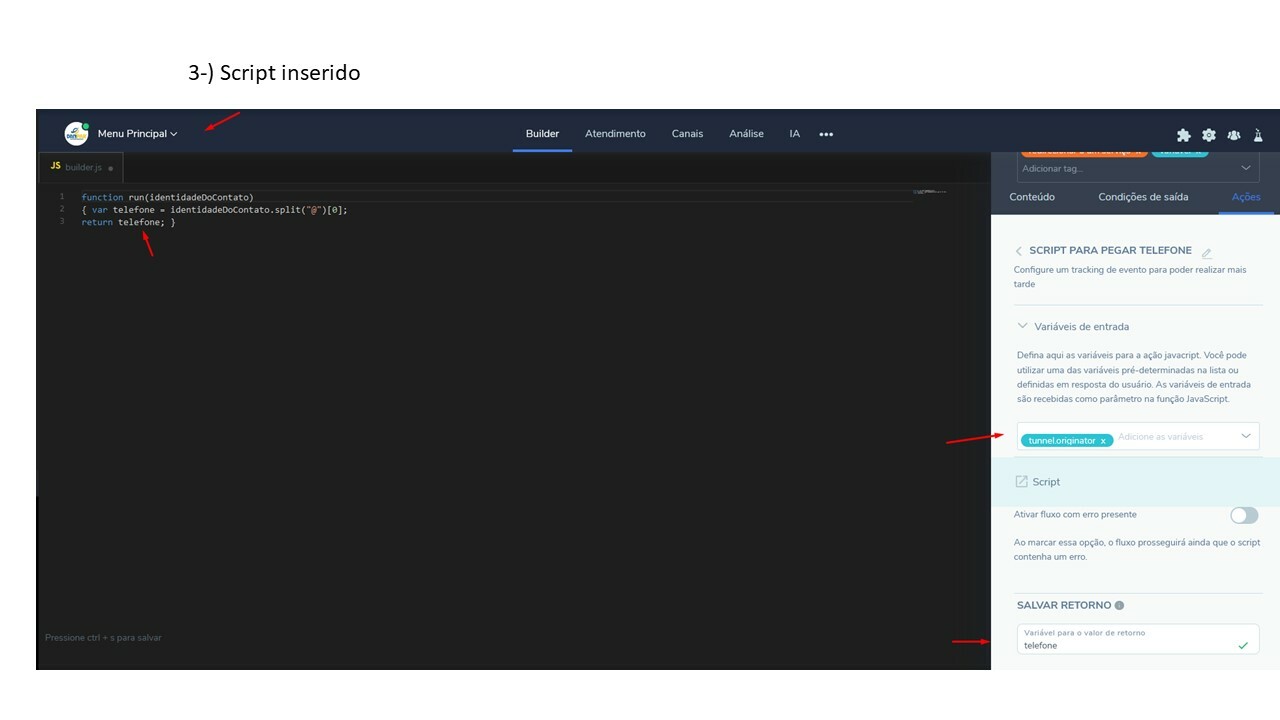This screenshot has height=720, width=1280.
Task: Click the return telefone code line
Action: tap(128, 222)
